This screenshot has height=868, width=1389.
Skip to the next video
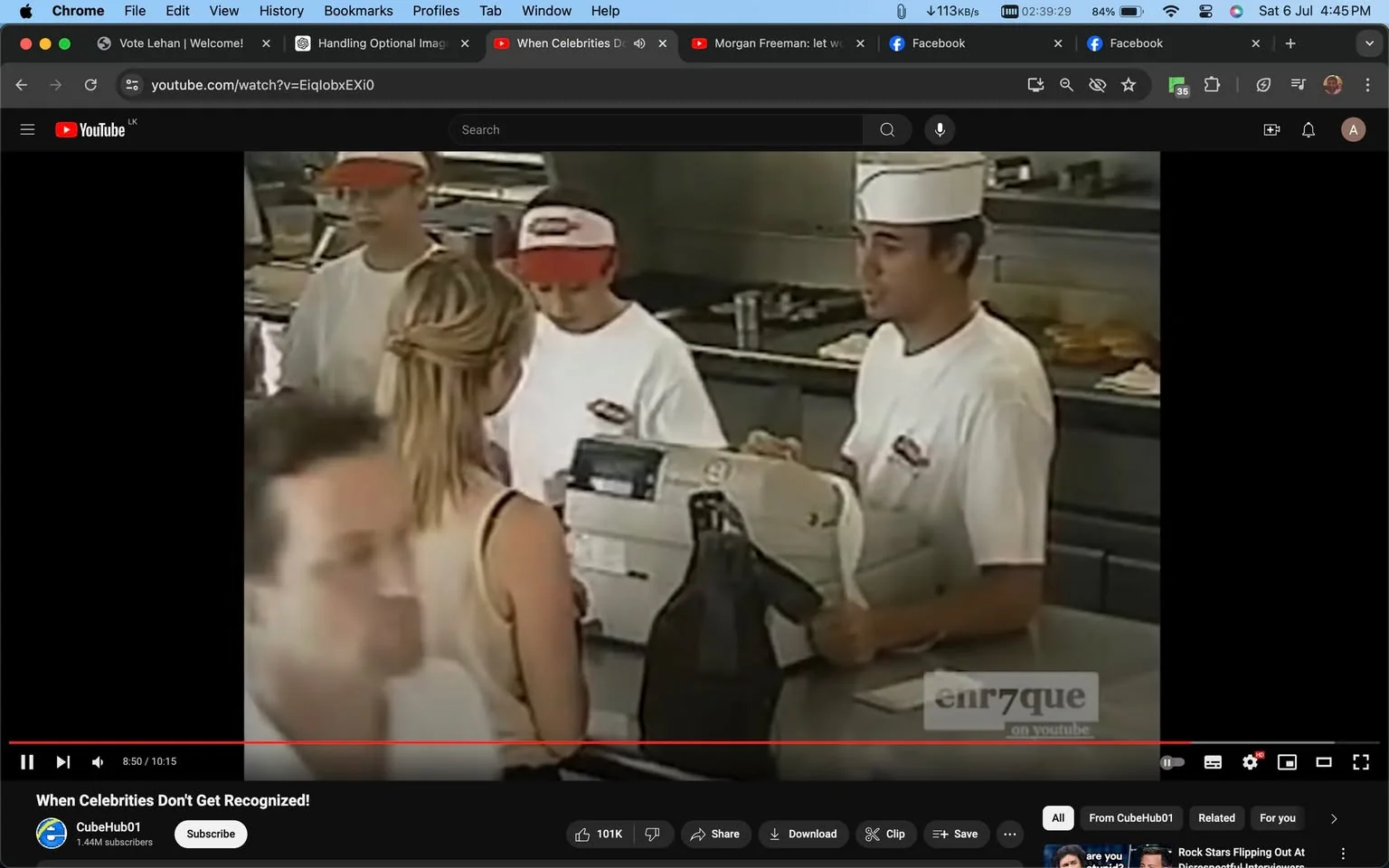click(x=62, y=762)
